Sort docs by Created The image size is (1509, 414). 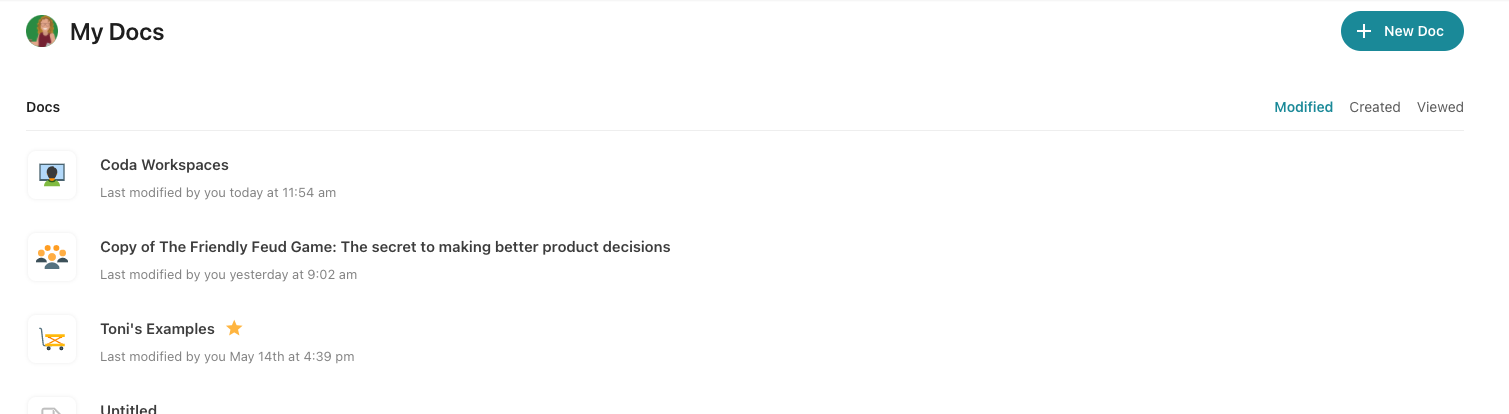[1374, 107]
